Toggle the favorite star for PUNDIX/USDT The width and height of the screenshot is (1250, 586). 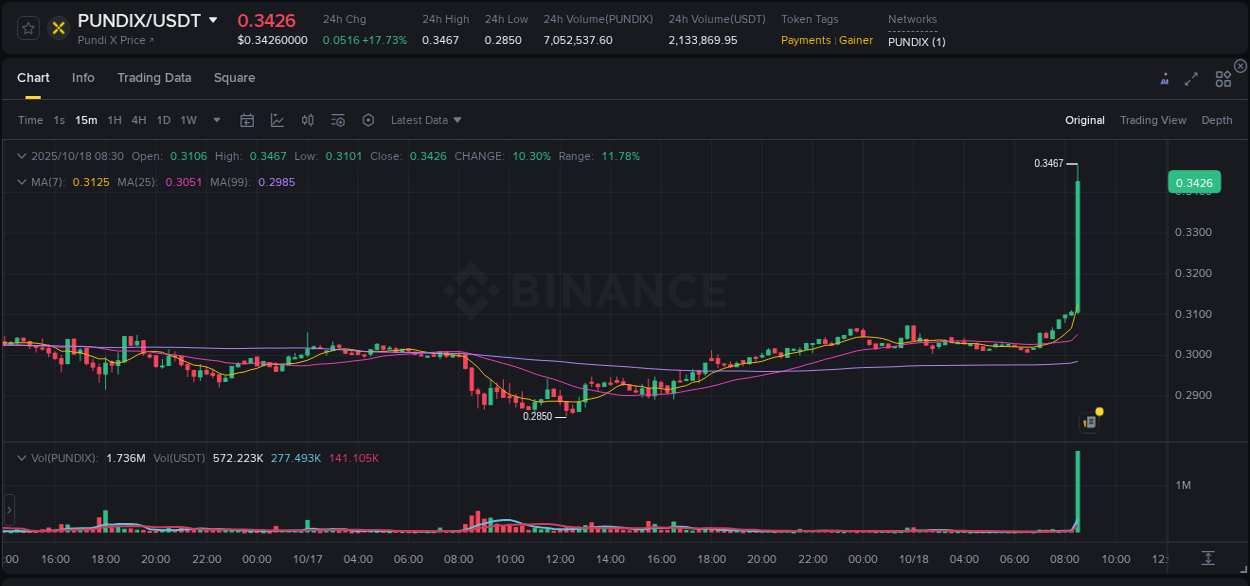coord(27,28)
